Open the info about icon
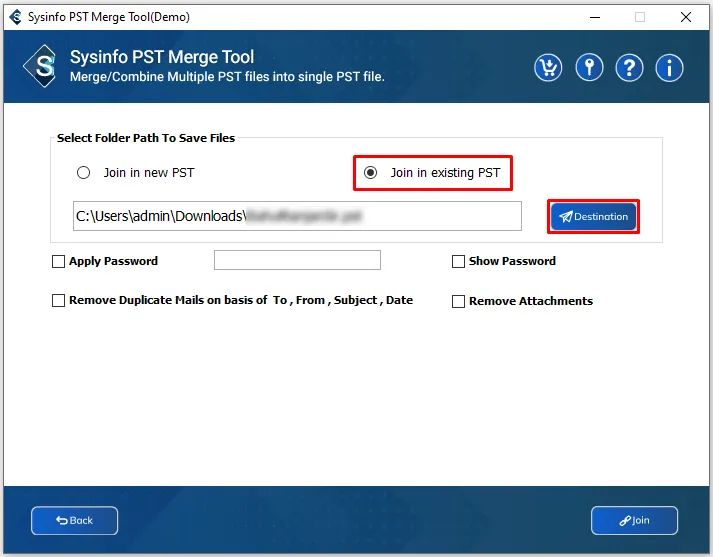This screenshot has height=557, width=713. pos(669,68)
